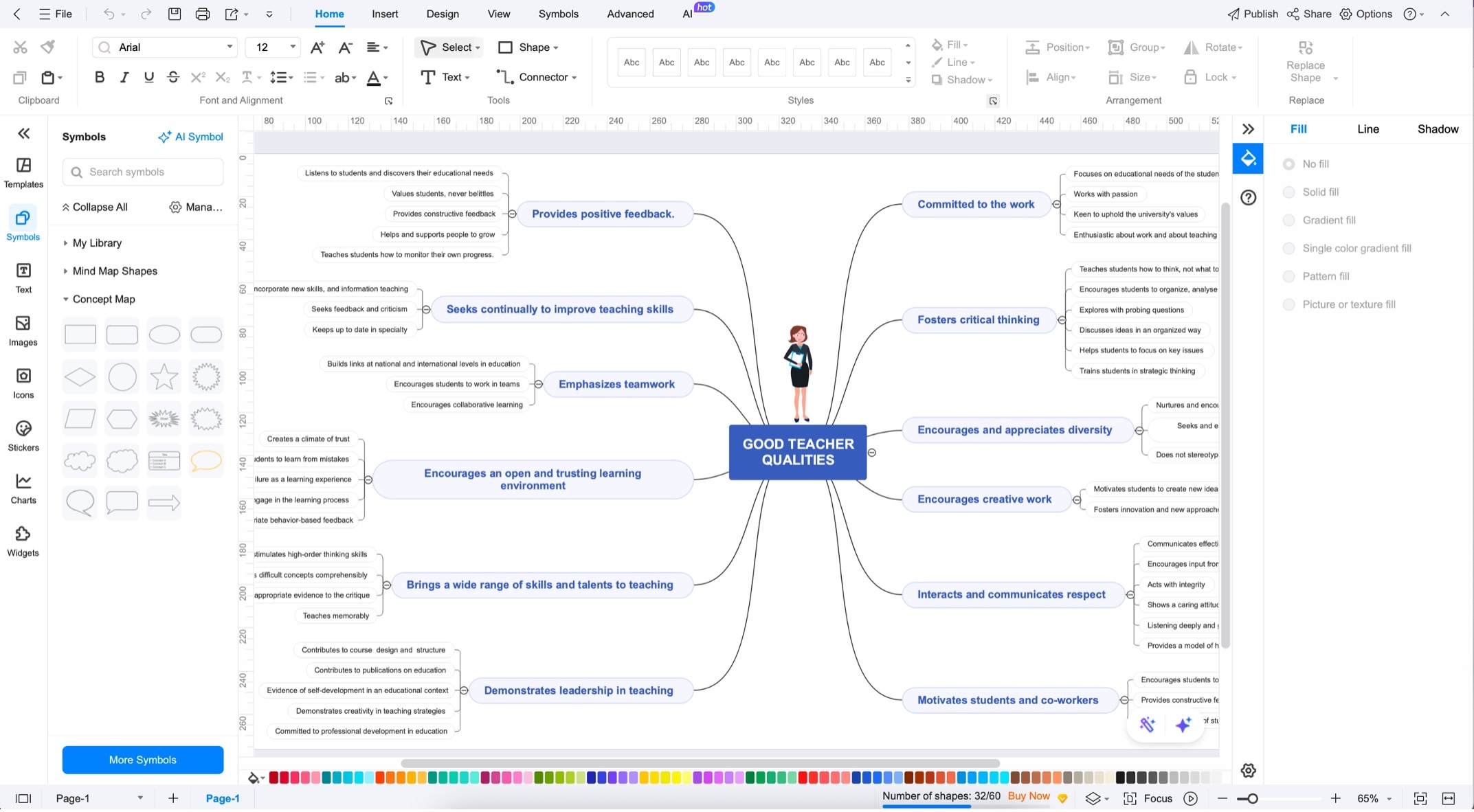Open the Templates sidebar panel
Screen dimensions: 1474x812
tap(23, 172)
